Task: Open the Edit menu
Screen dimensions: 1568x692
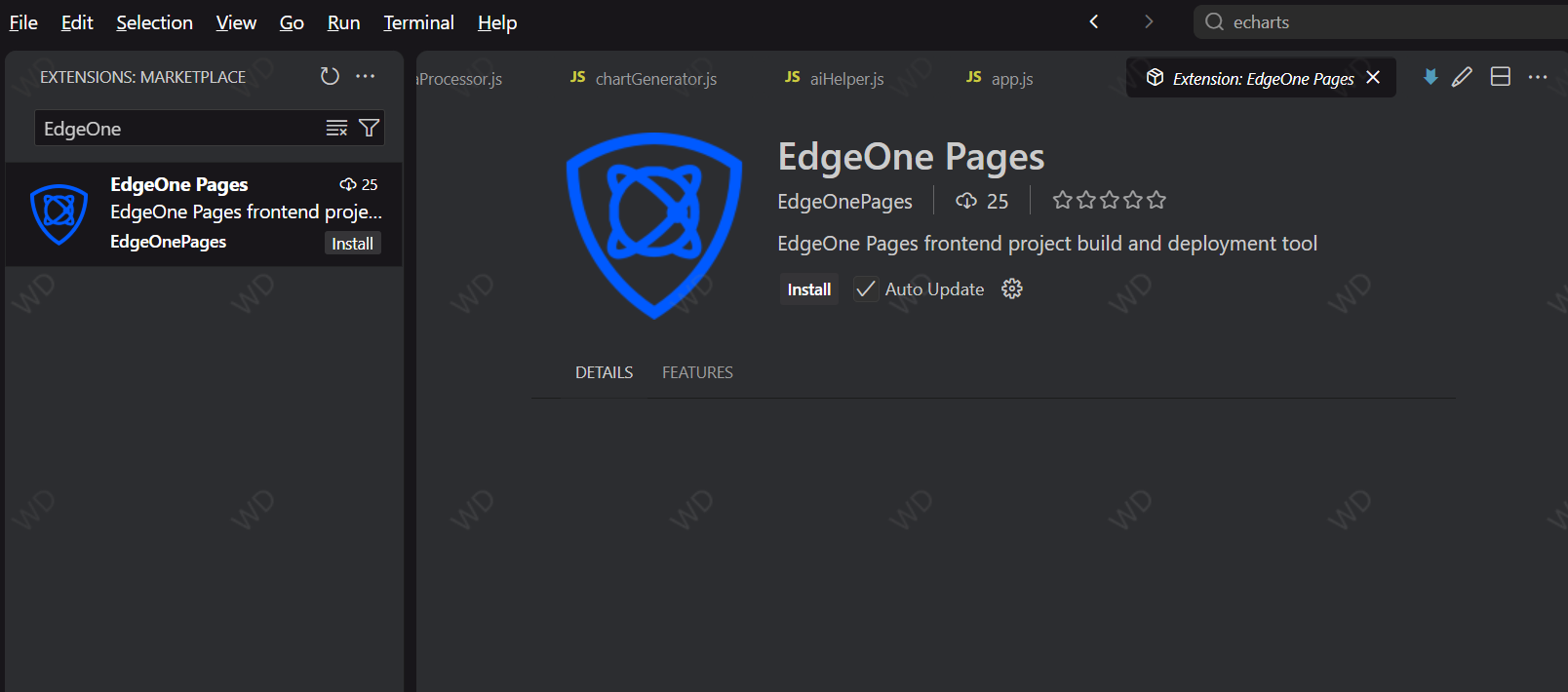Action: click(x=77, y=22)
